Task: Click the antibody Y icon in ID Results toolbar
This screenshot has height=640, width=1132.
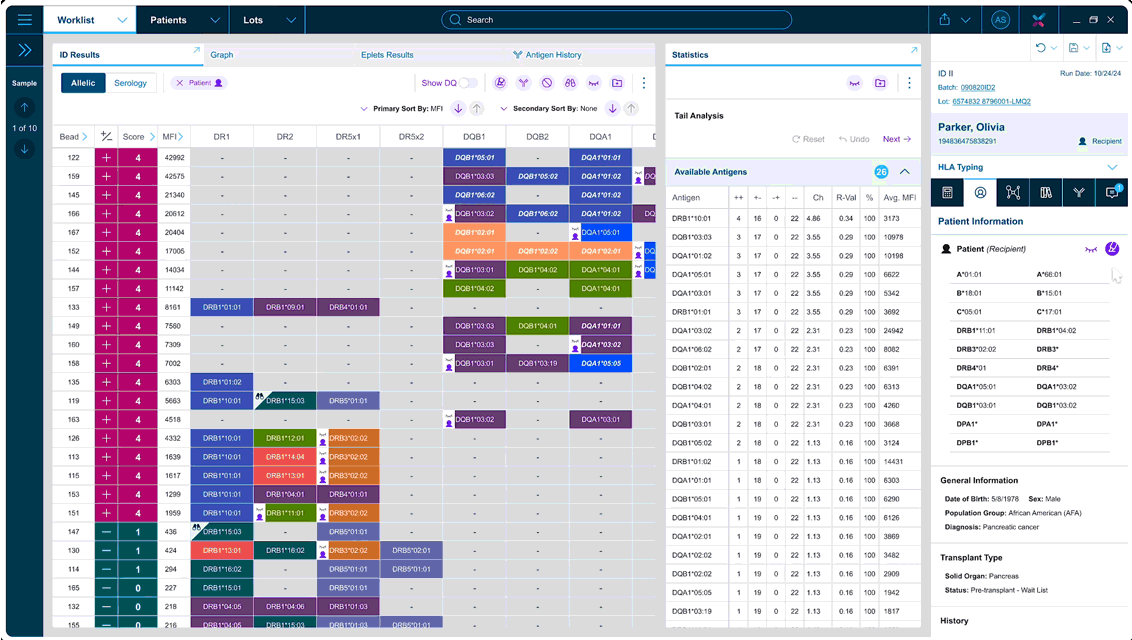Action: [x=523, y=83]
